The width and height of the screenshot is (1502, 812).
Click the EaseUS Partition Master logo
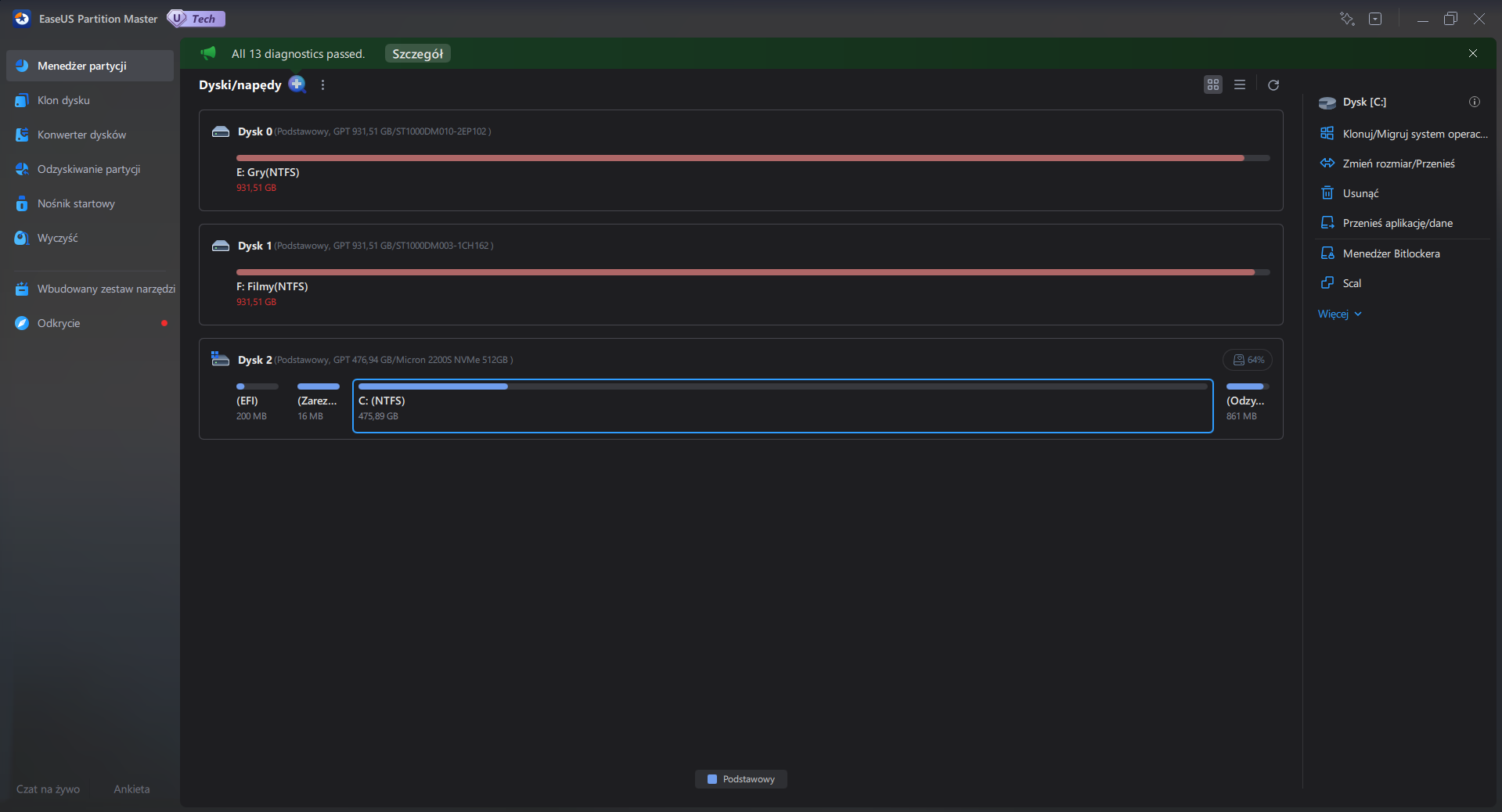point(22,19)
